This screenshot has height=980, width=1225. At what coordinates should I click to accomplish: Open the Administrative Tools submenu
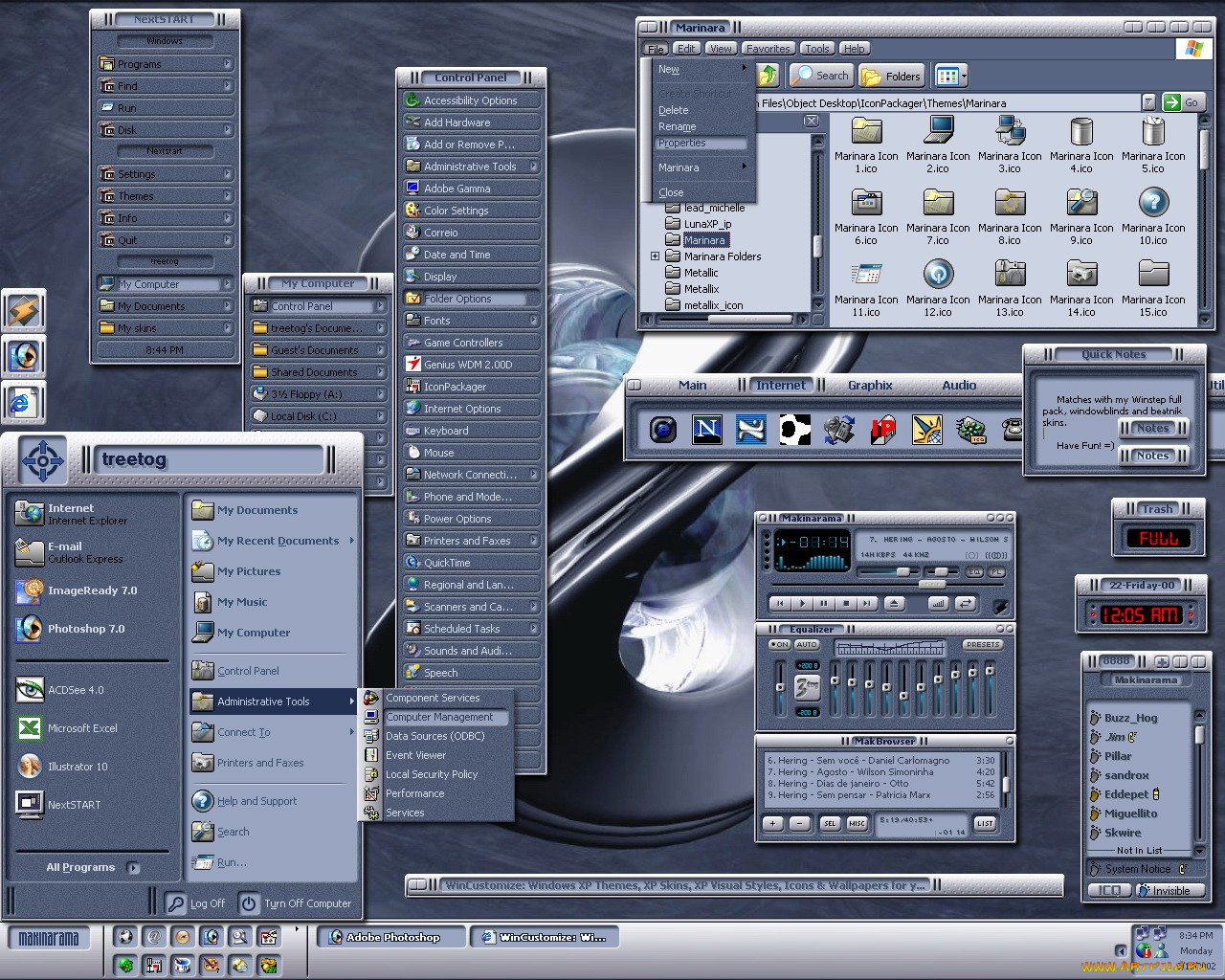(265, 702)
